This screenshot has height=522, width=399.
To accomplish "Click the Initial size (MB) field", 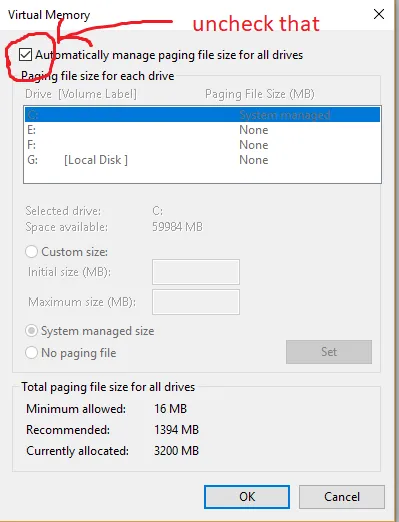I will coord(196,272).
